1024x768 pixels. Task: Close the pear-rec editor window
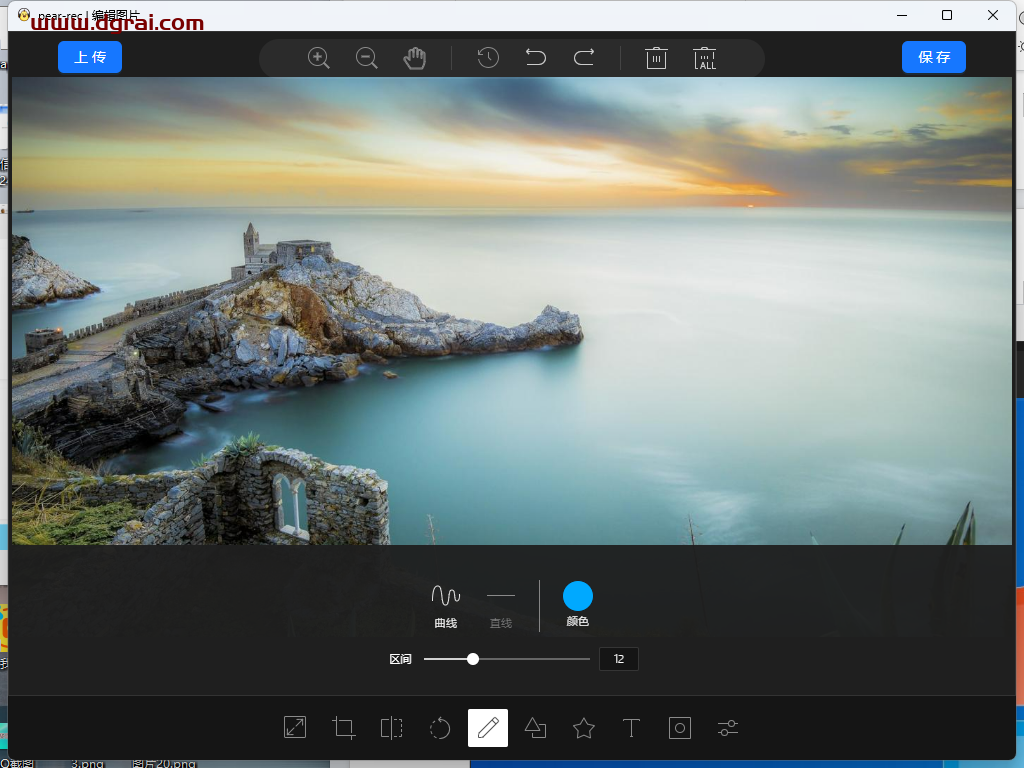[993, 15]
